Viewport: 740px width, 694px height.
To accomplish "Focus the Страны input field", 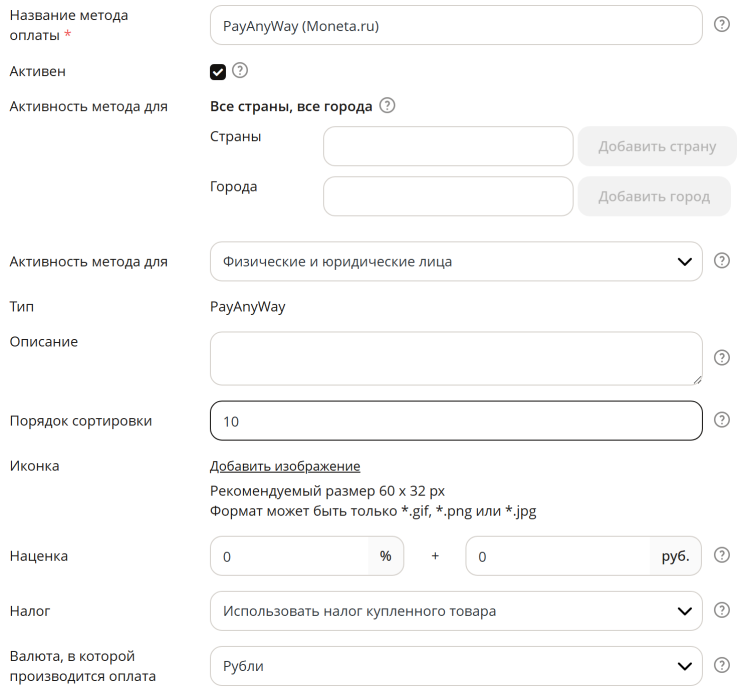I will click(448, 146).
